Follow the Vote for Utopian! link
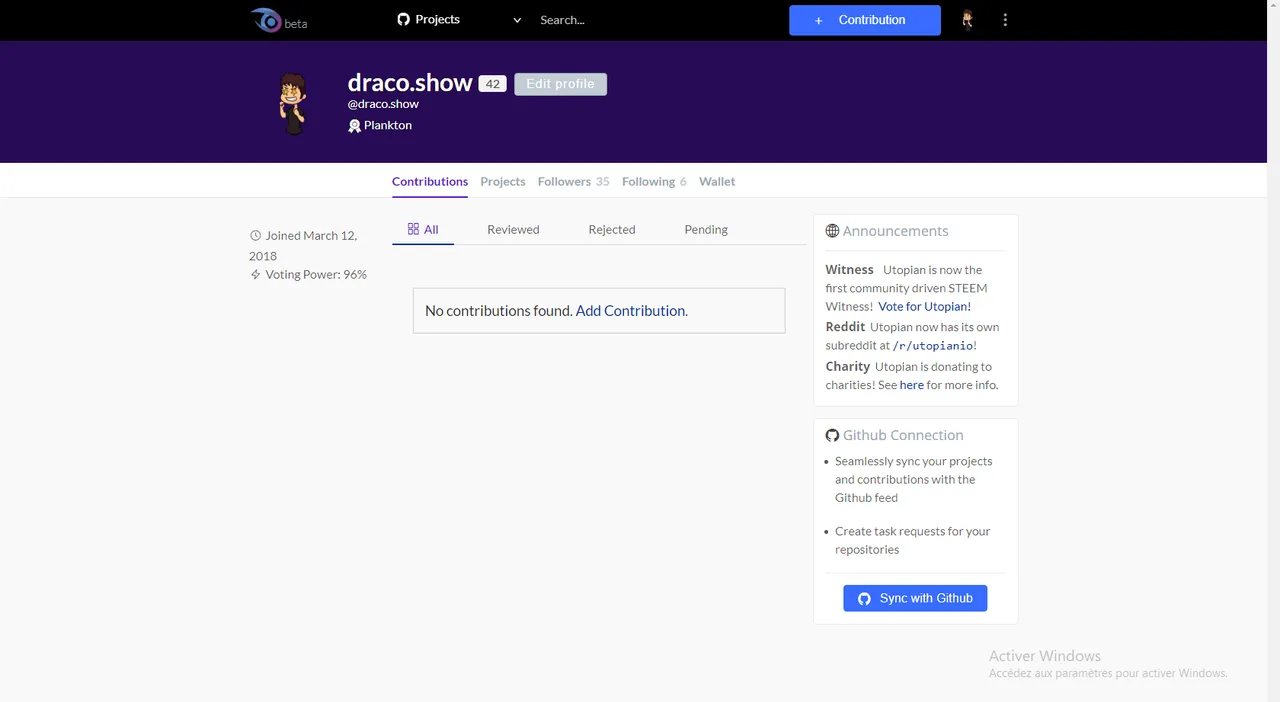 click(924, 306)
